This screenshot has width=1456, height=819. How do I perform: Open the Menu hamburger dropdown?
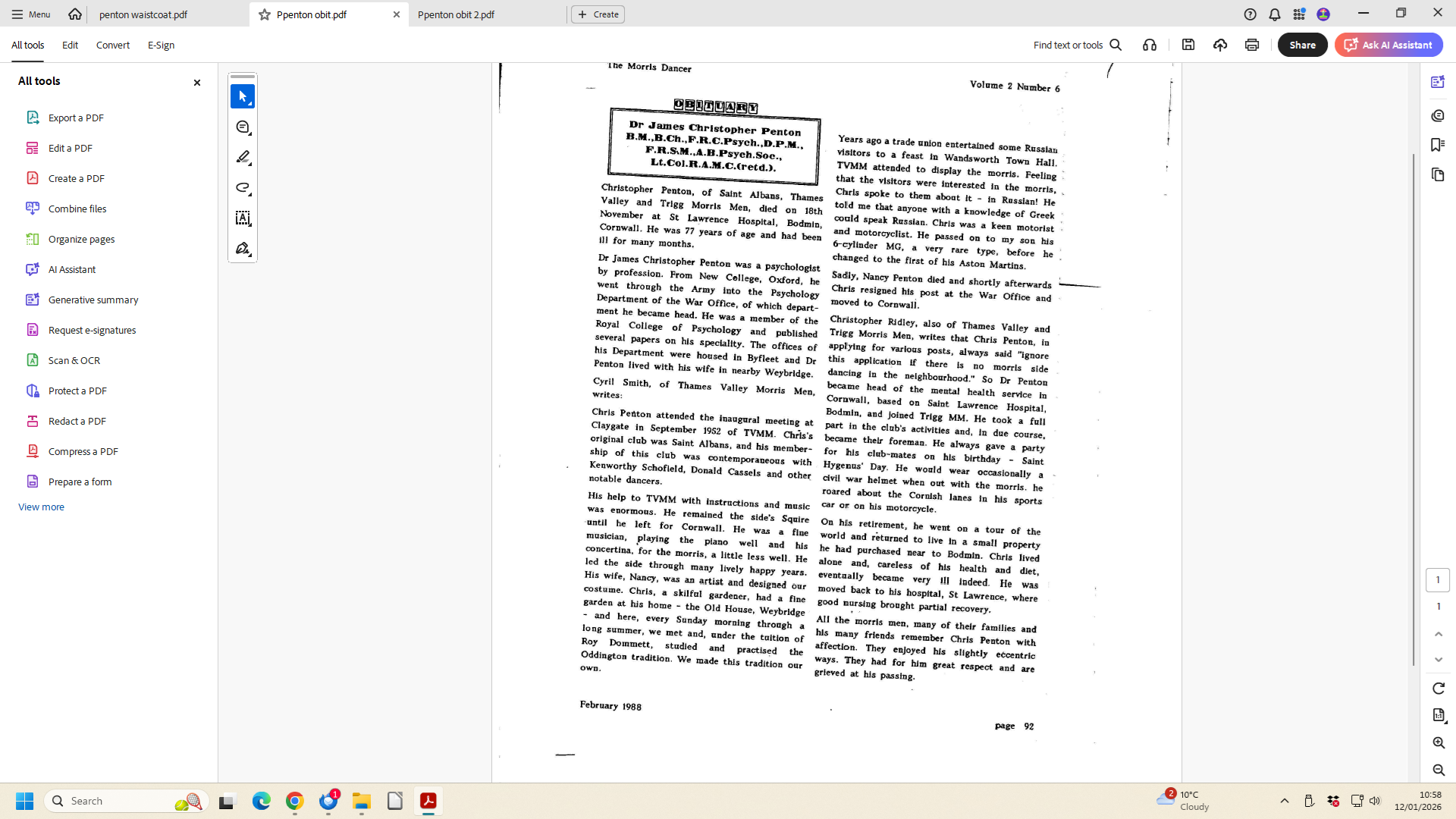[30, 14]
